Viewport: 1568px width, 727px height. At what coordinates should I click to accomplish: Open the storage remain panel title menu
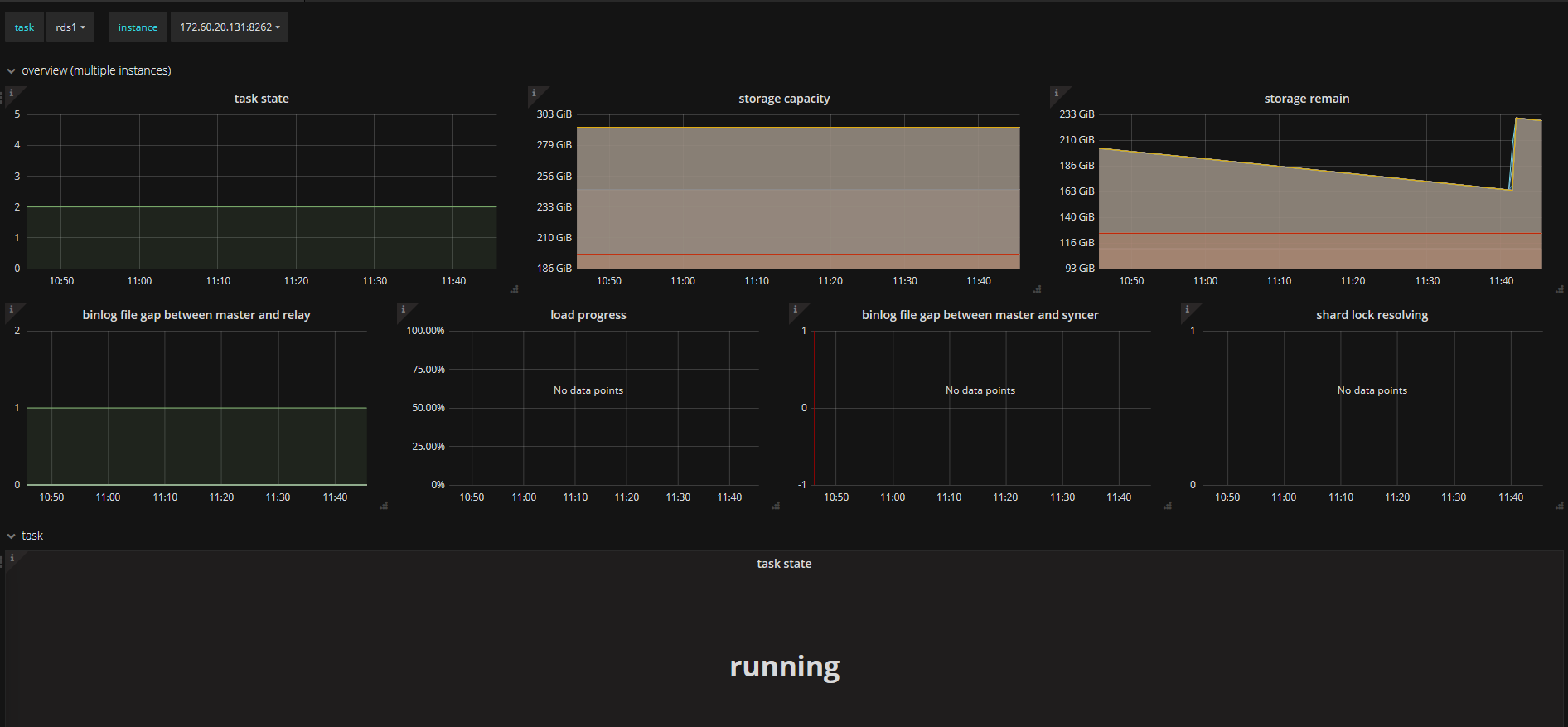pyautogui.click(x=1306, y=99)
